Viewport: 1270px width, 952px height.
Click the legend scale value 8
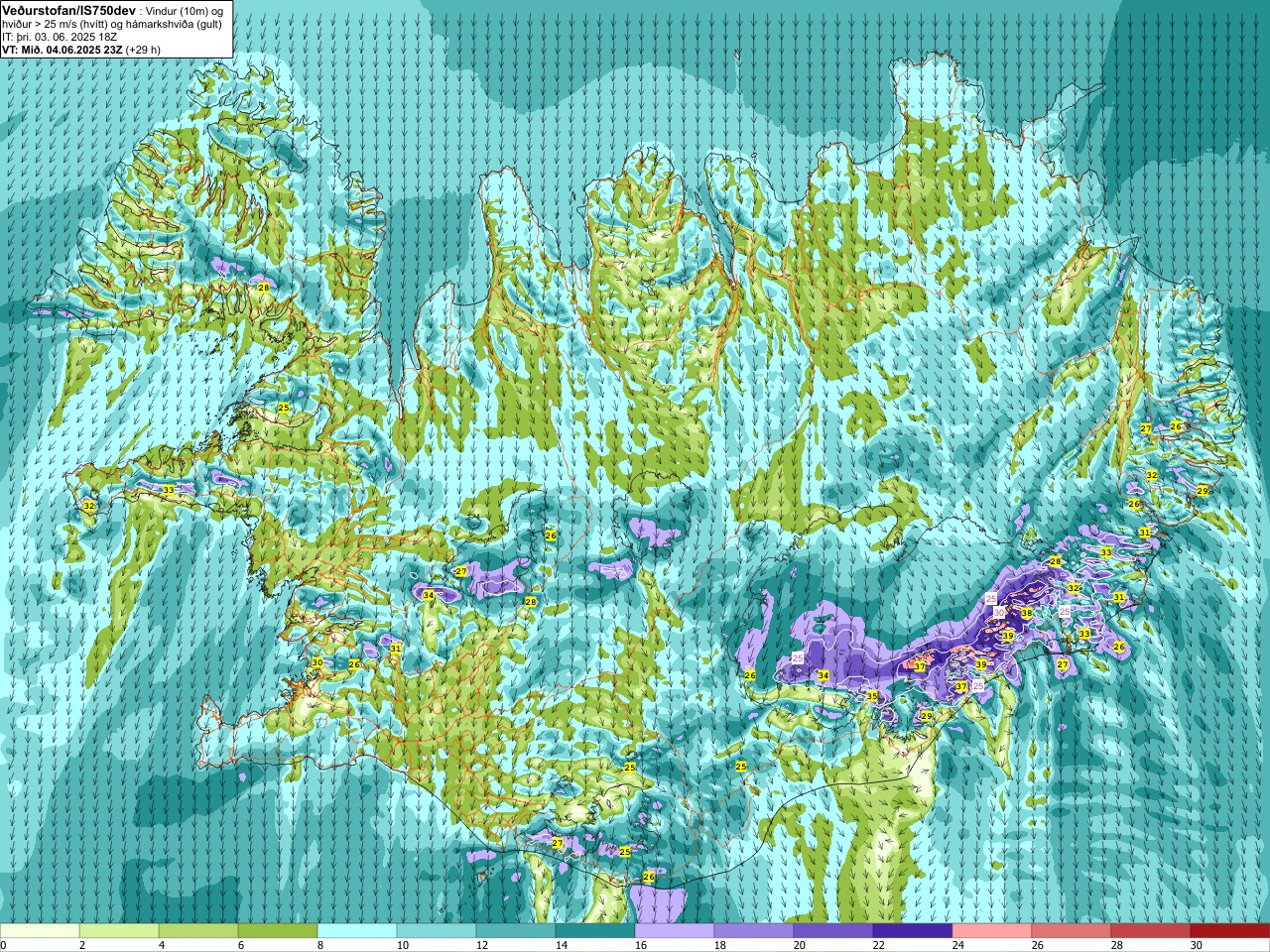[x=321, y=945]
